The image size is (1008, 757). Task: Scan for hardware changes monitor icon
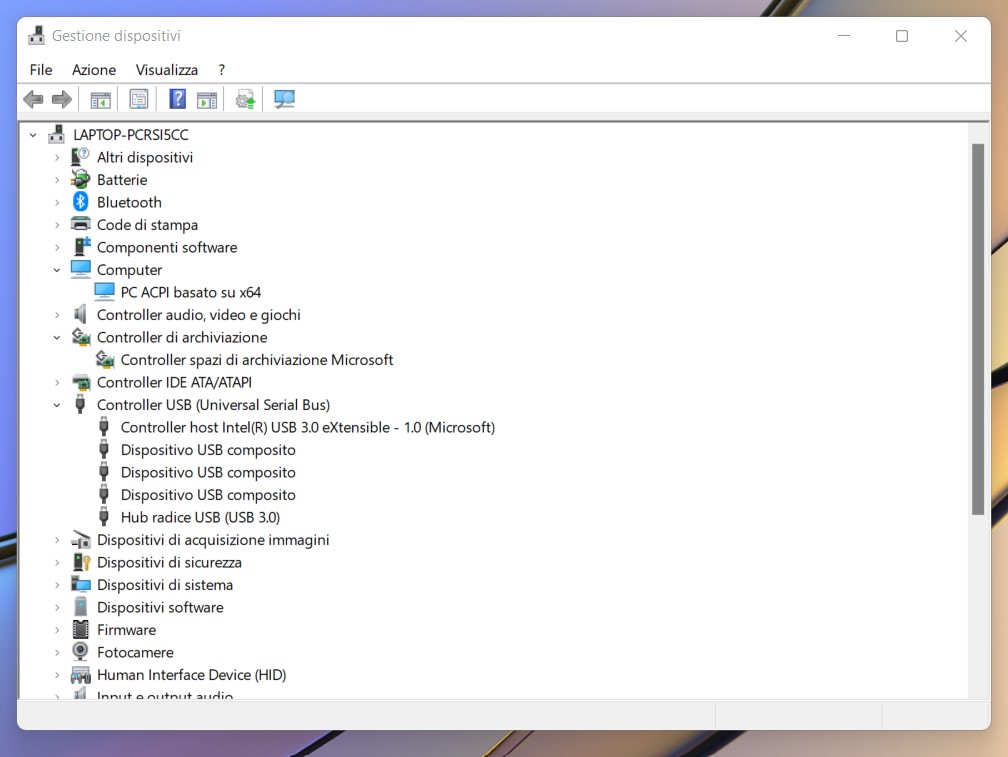pos(284,100)
